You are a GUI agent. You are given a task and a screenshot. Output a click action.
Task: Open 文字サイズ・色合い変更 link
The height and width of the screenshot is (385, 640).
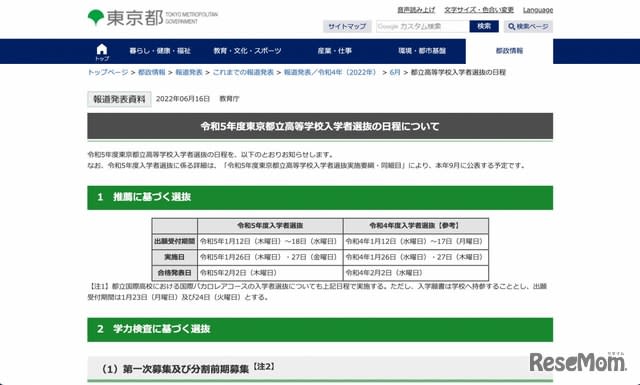[x=479, y=10]
